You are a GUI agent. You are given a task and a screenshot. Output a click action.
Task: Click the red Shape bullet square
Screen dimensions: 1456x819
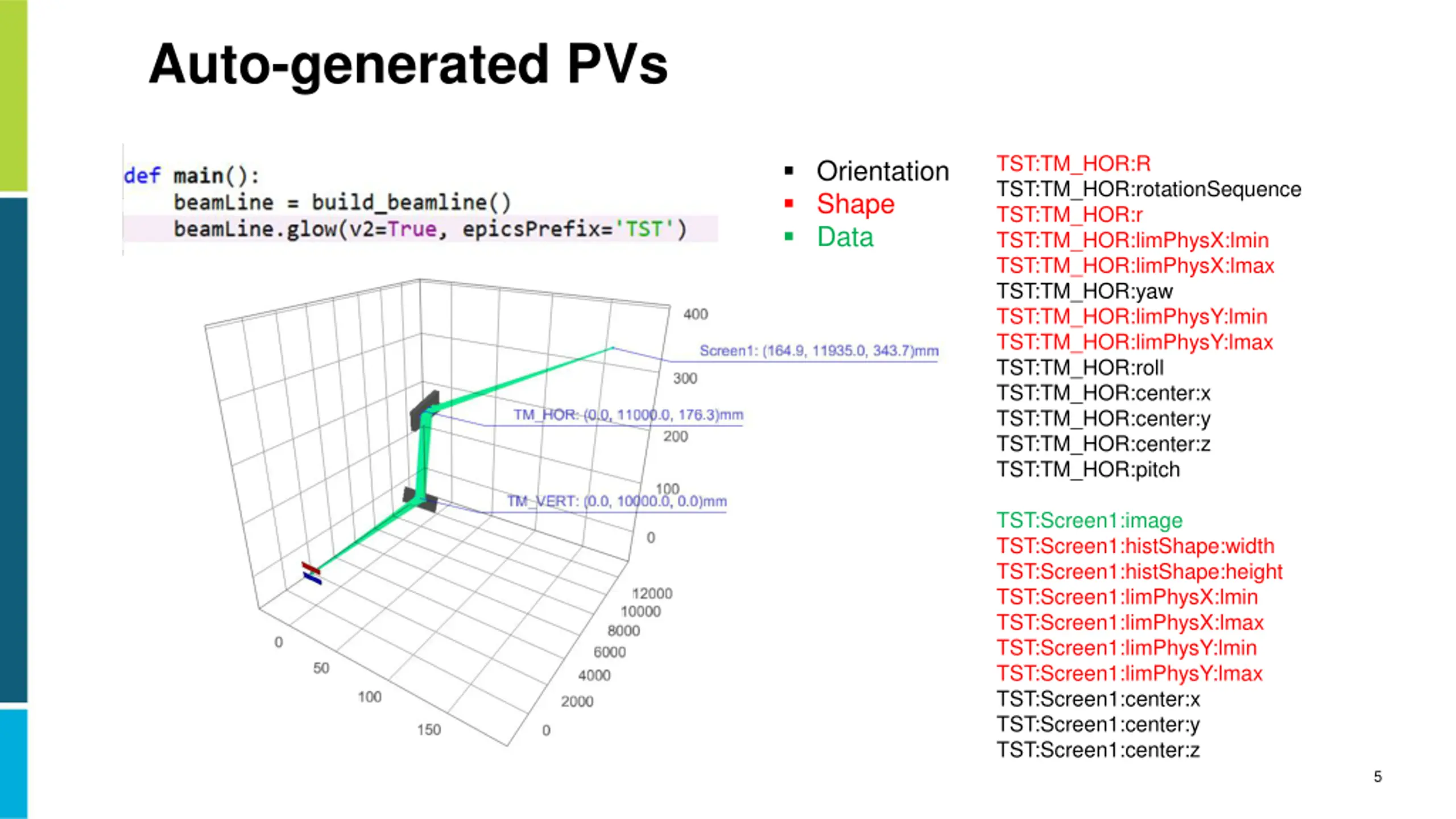789,204
